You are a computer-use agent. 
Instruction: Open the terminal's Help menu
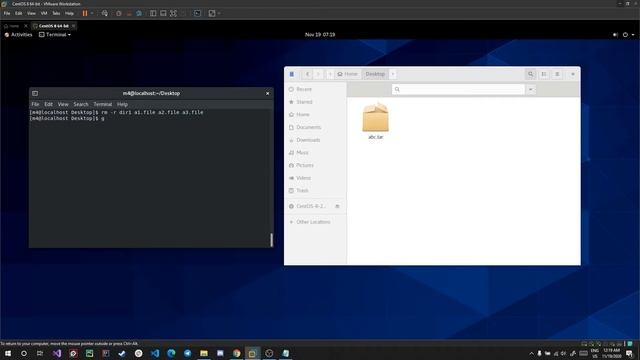coord(122,104)
